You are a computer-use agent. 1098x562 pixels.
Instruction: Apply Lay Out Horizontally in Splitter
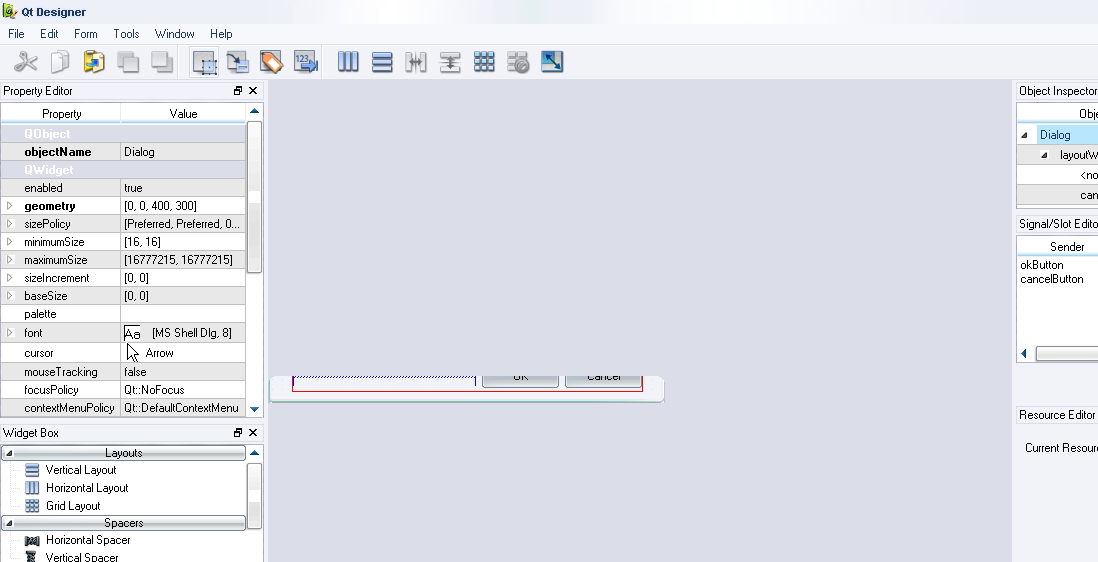pyautogui.click(x=416, y=62)
